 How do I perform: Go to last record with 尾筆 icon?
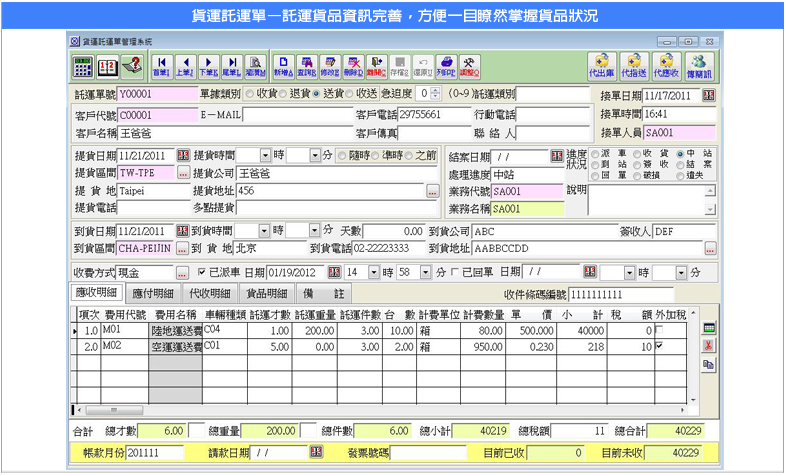[x=231, y=66]
